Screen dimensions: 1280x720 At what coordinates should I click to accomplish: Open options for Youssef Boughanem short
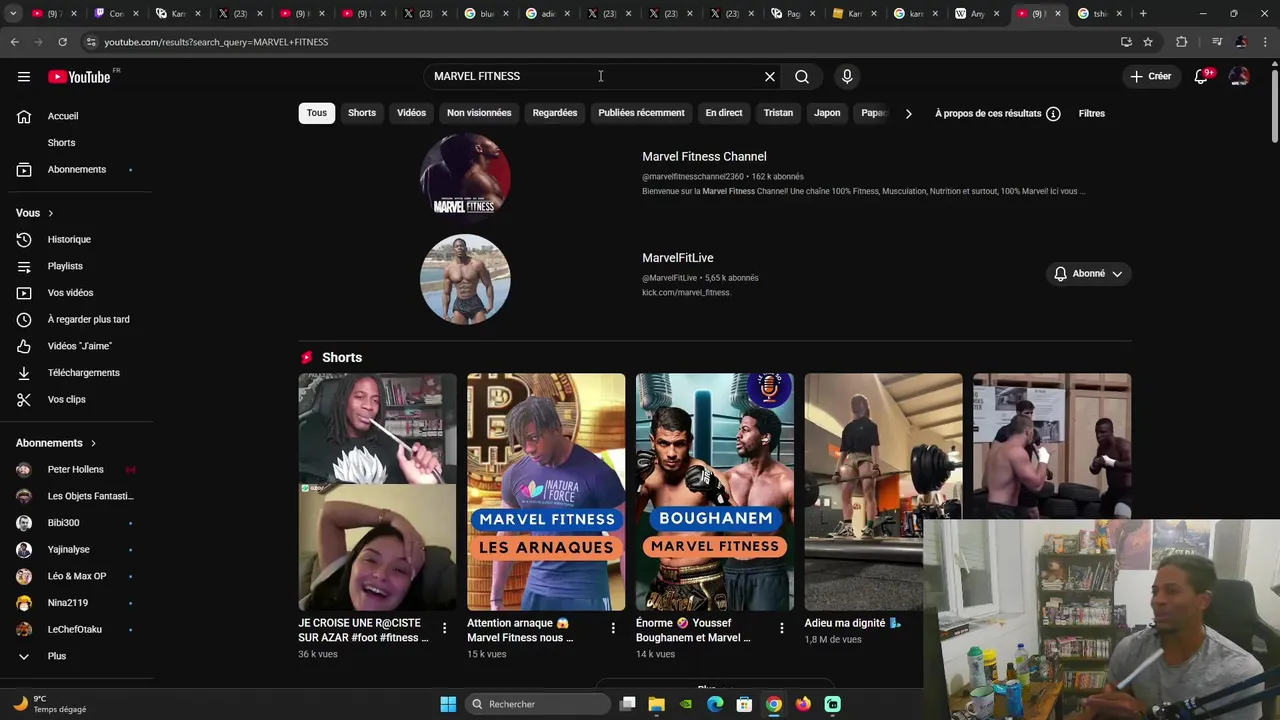pos(782,629)
